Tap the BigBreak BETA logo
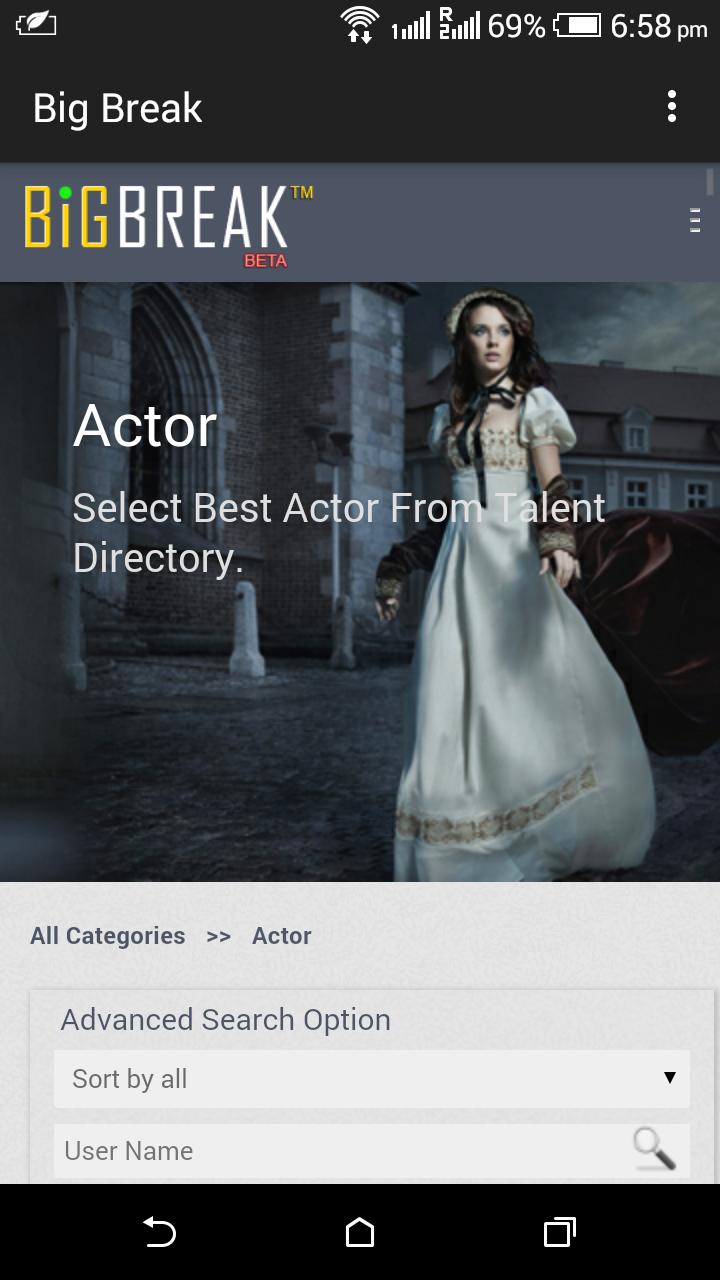Screen dimensions: 720x1280 (168, 225)
